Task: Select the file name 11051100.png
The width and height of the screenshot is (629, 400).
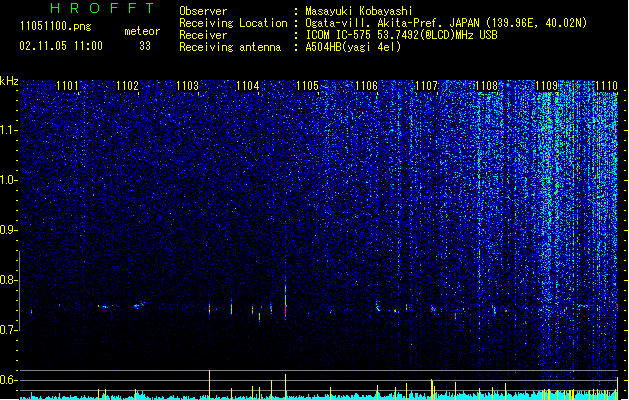Action: point(56,27)
